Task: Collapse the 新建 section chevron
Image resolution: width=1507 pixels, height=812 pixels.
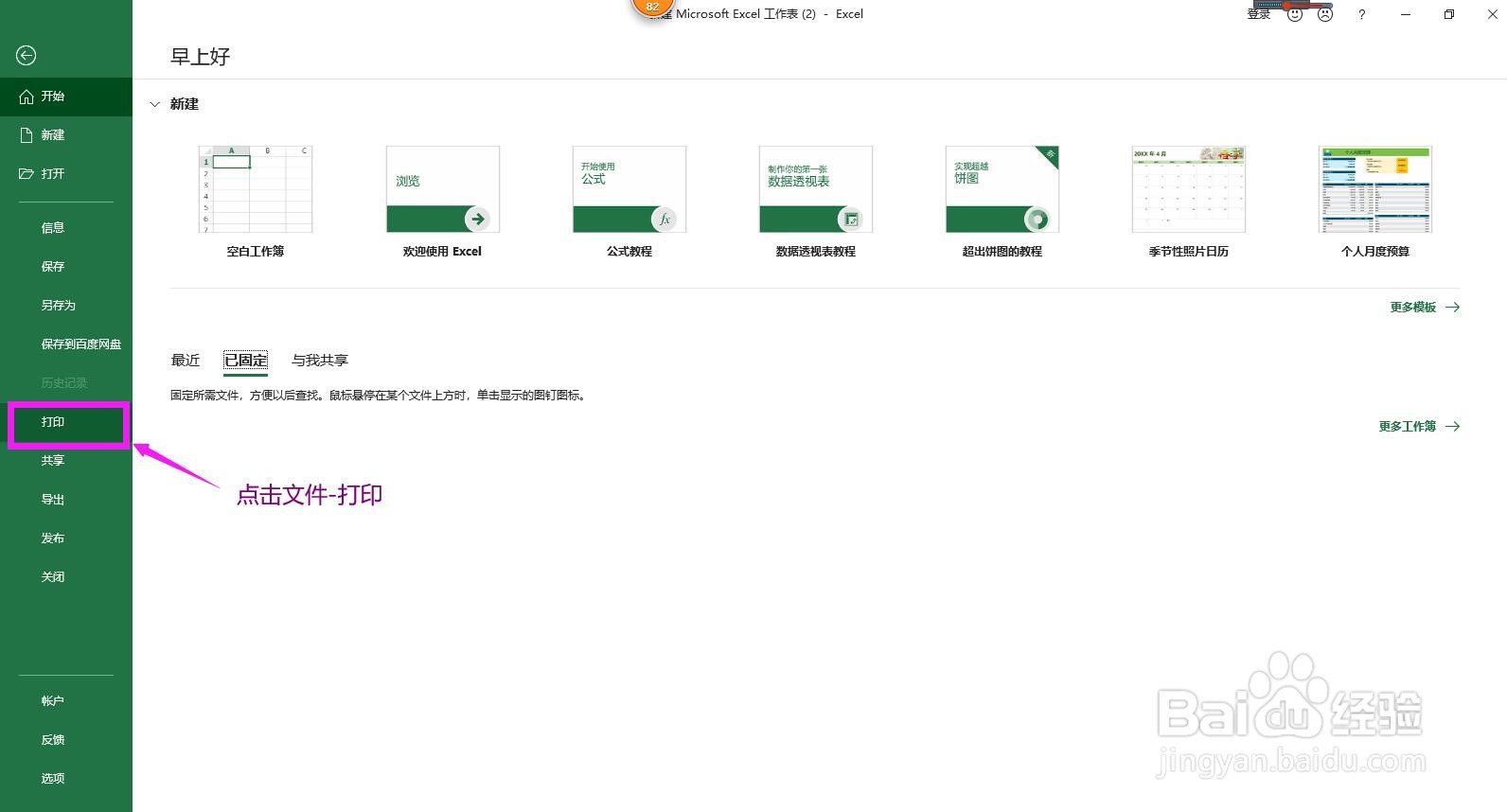Action: (x=154, y=105)
